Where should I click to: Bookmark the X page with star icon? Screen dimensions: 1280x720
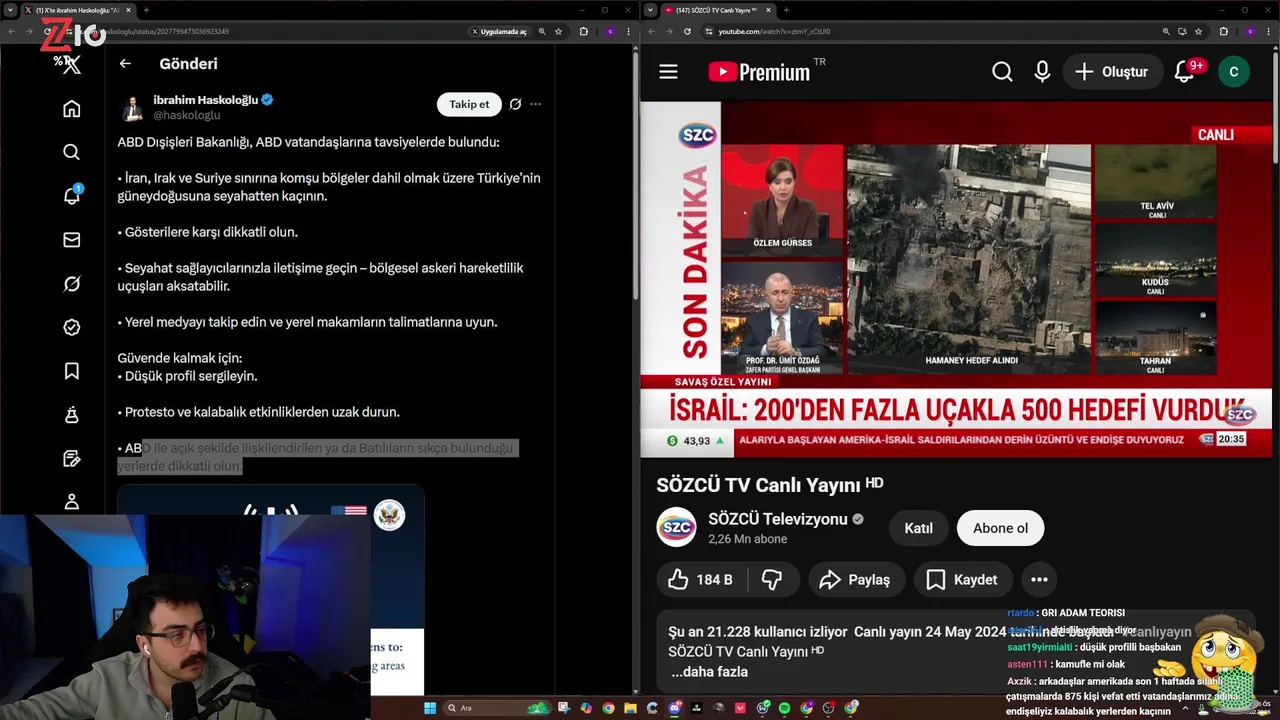click(x=558, y=31)
